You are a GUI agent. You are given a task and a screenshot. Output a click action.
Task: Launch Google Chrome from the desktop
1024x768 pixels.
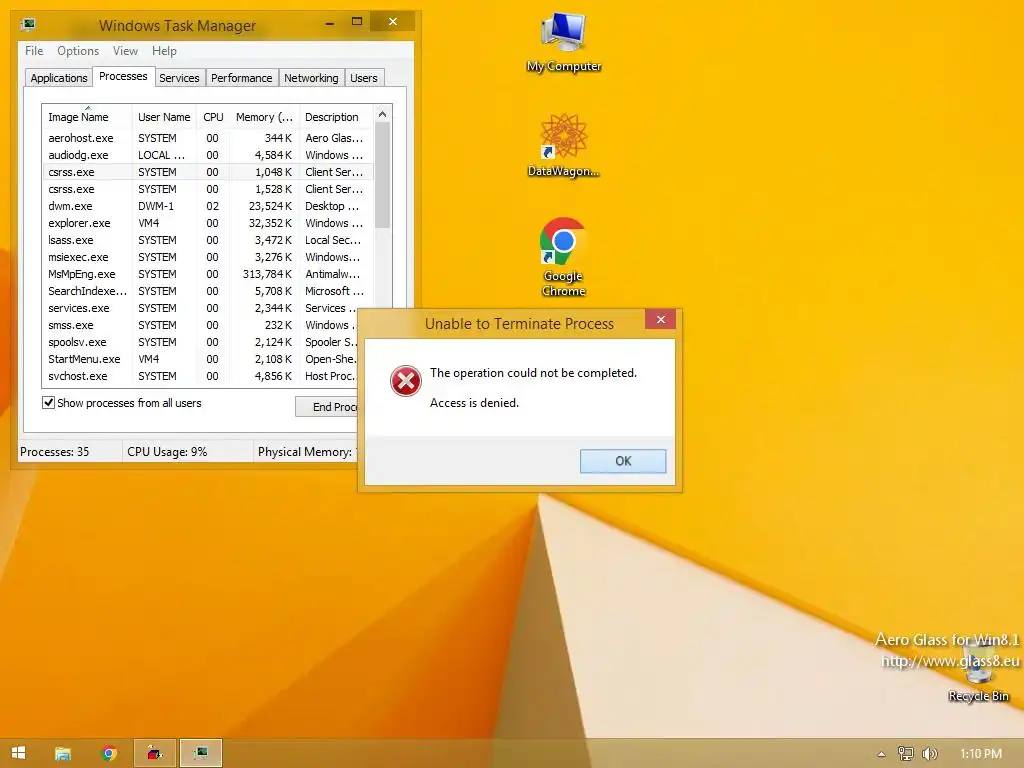563,257
